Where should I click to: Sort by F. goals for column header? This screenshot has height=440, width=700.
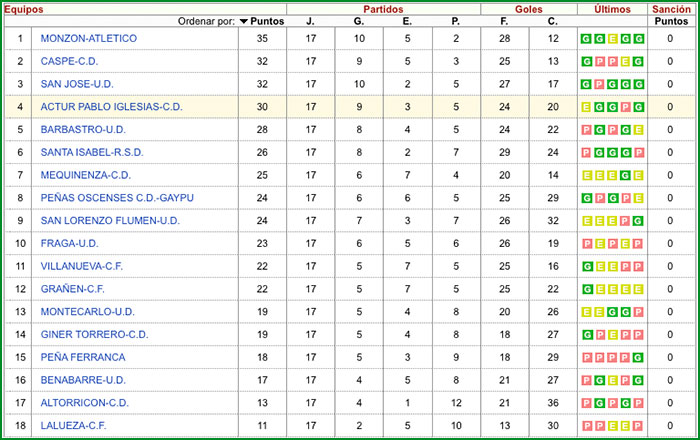[504, 21]
